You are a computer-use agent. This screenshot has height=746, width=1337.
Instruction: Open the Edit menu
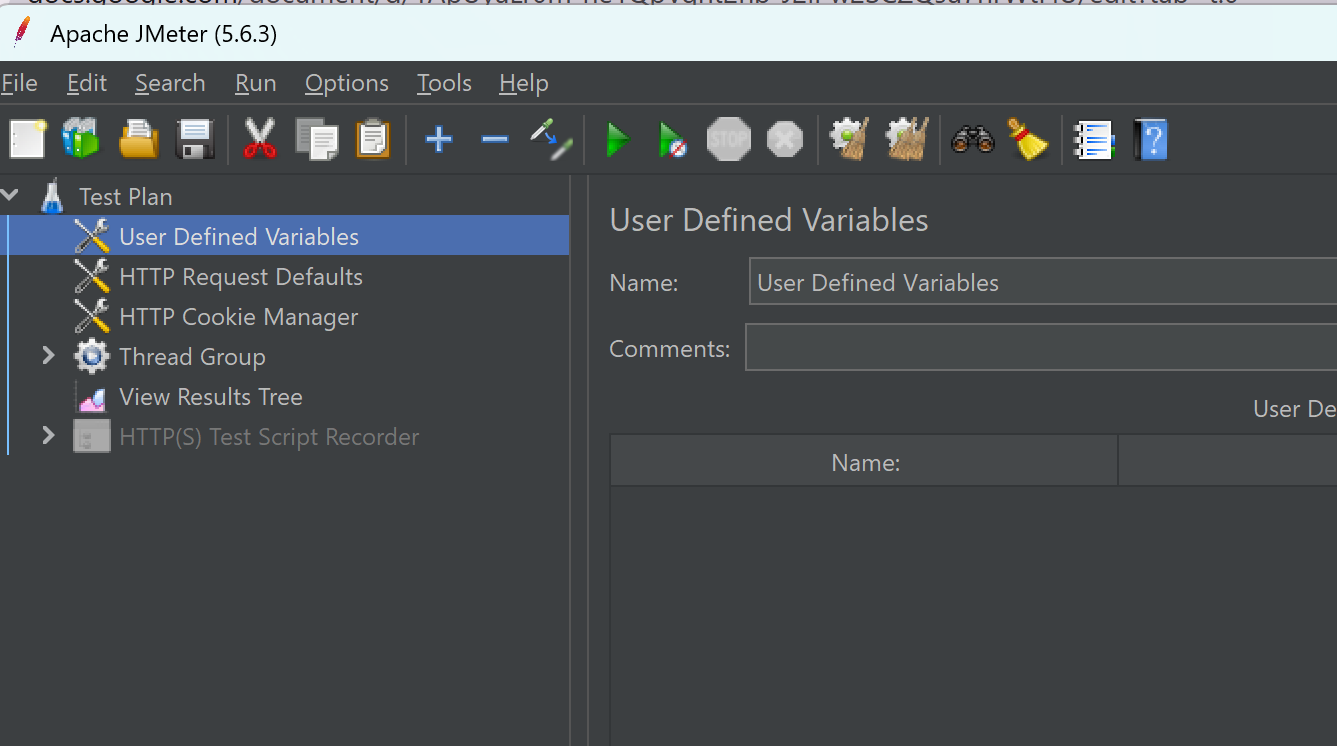(x=87, y=83)
